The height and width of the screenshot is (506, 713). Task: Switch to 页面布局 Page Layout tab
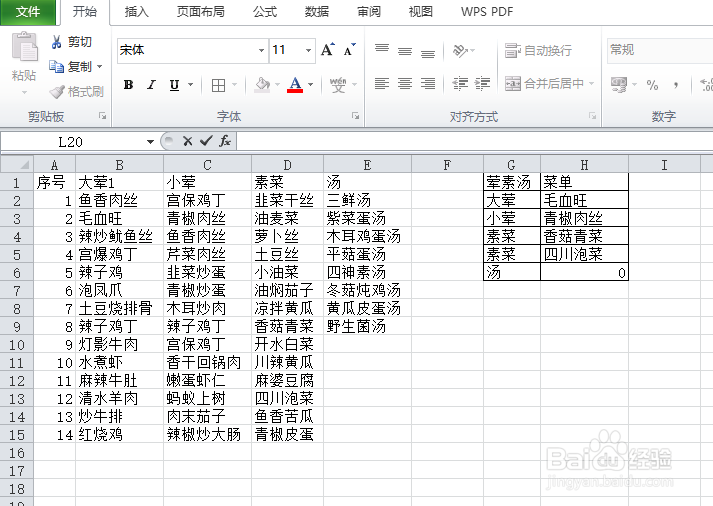(x=201, y=12)
